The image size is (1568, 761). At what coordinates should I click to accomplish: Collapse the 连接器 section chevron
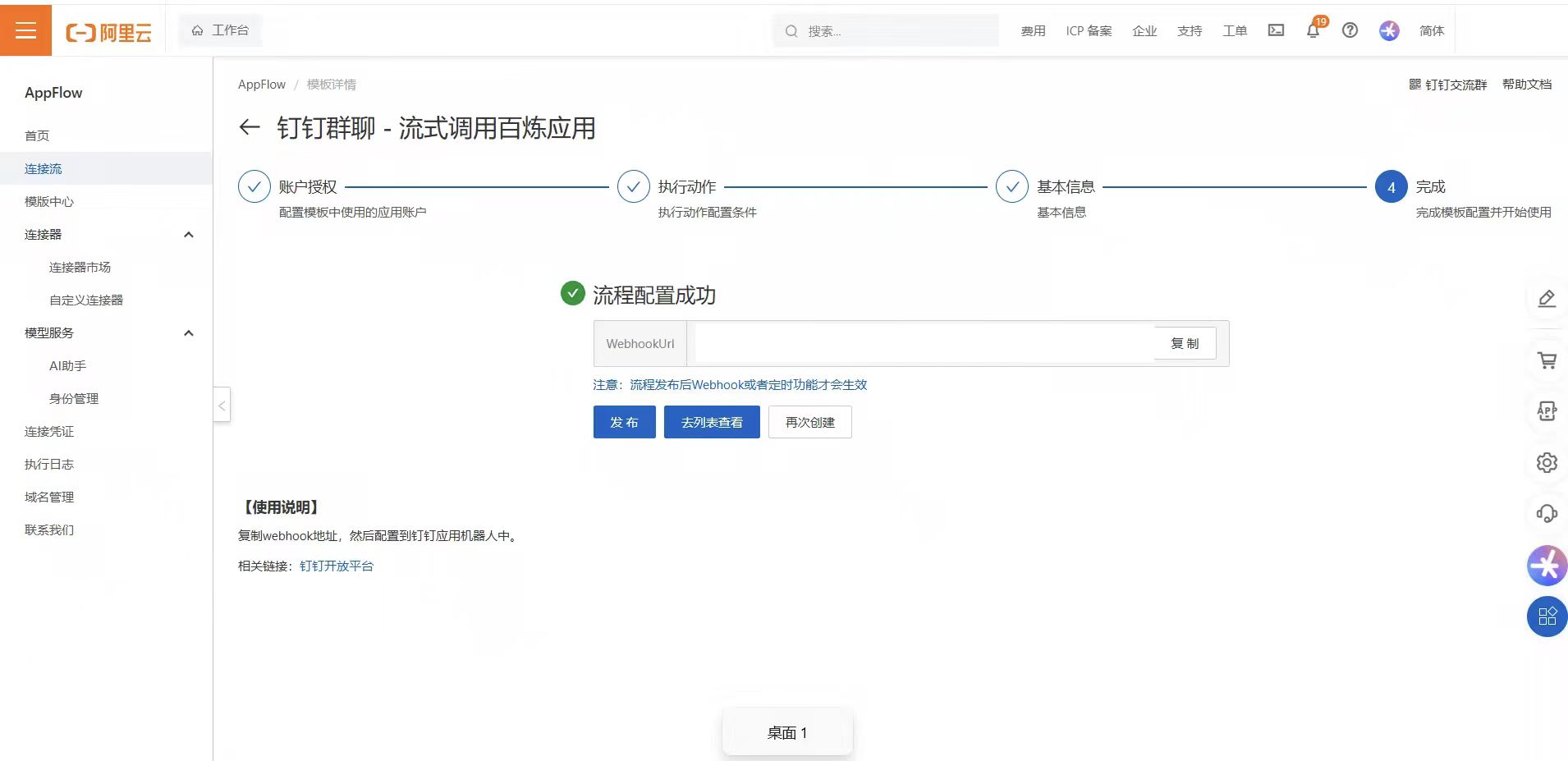click(189, 235)
